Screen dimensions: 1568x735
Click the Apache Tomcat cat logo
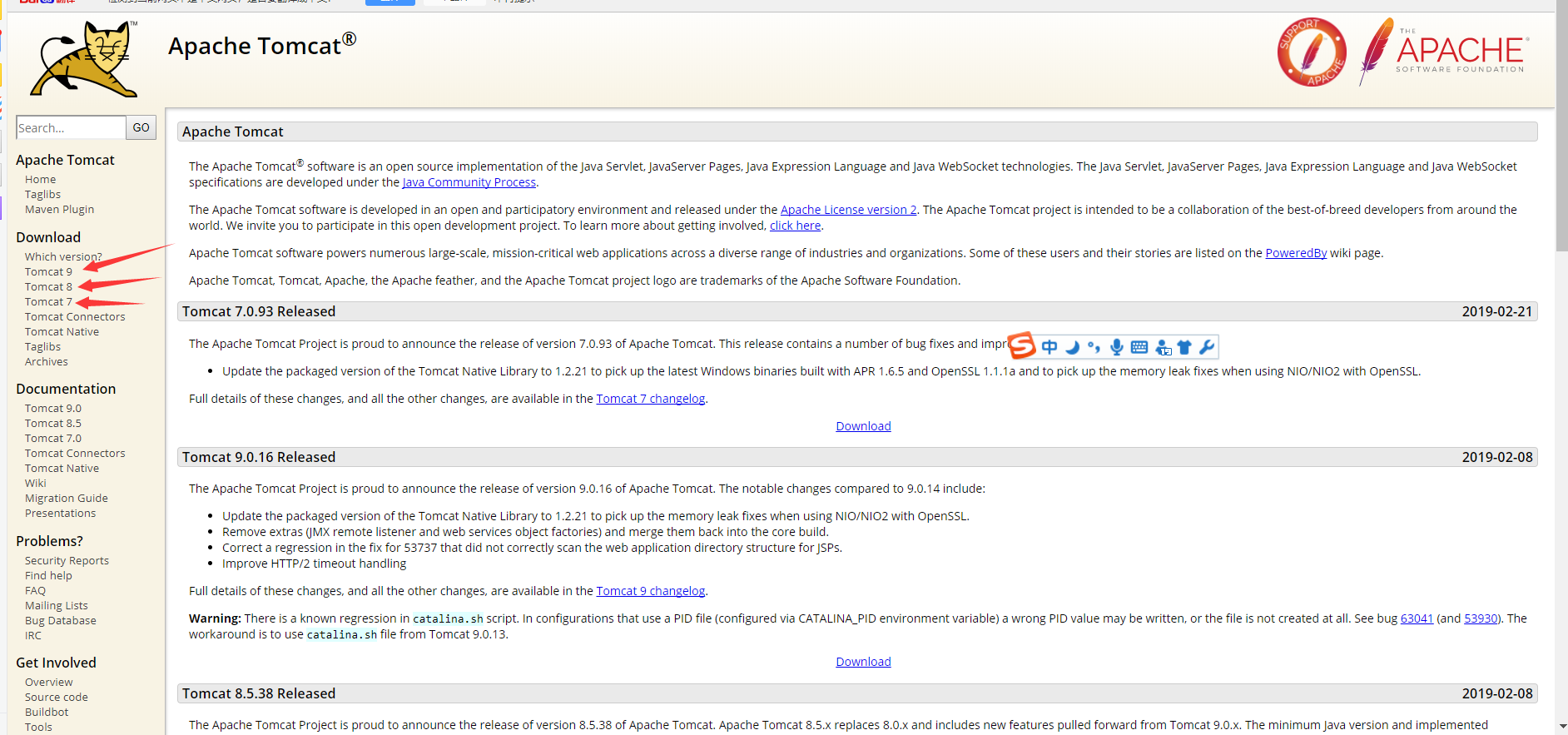[84, 59]
